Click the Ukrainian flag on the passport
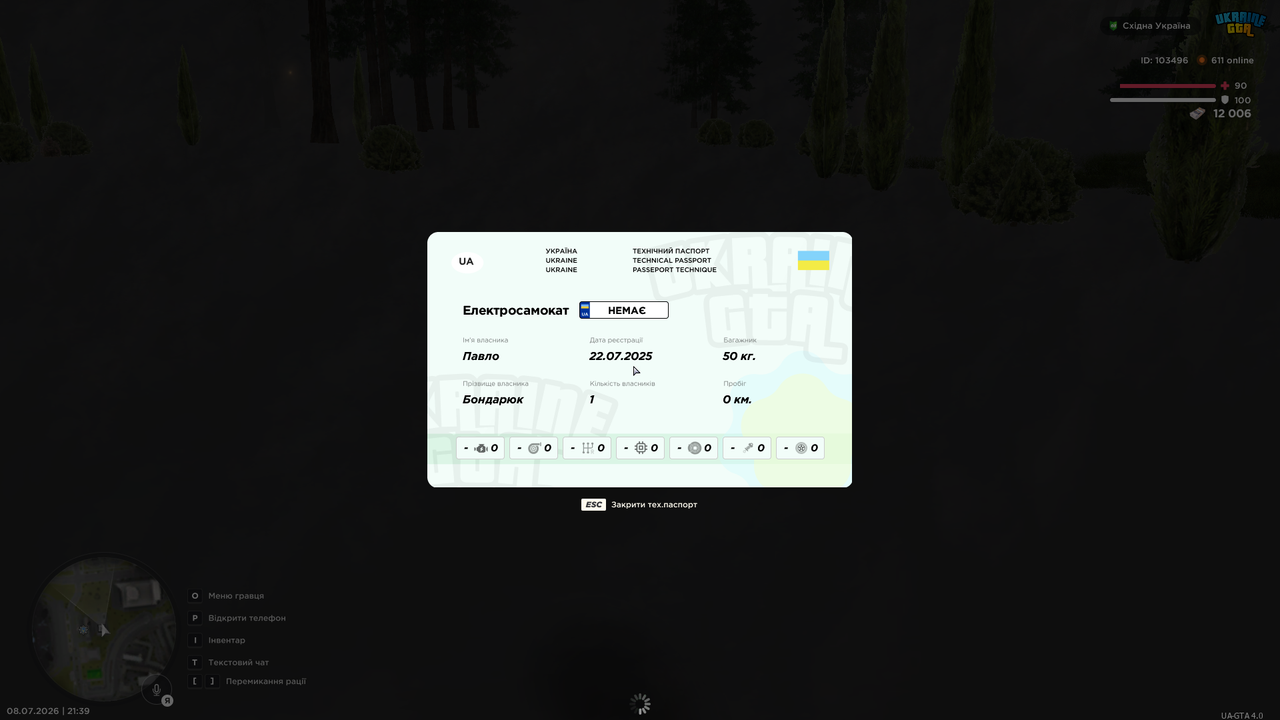Image resolution: width=1280 pixels, height=720 pixels. pyautogui.click(x=813, y=261)
